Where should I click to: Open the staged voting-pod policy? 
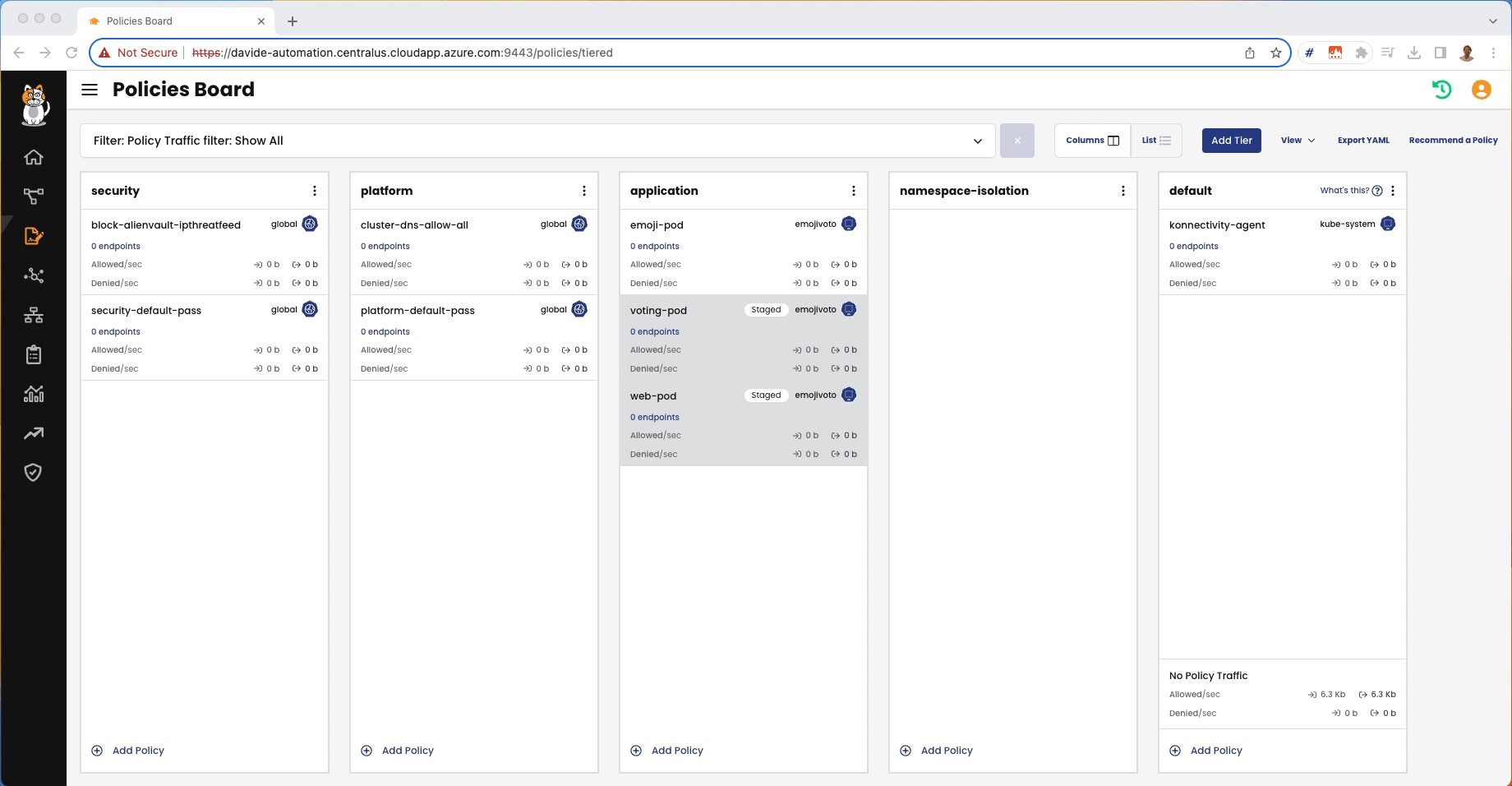tap(658, 311)
